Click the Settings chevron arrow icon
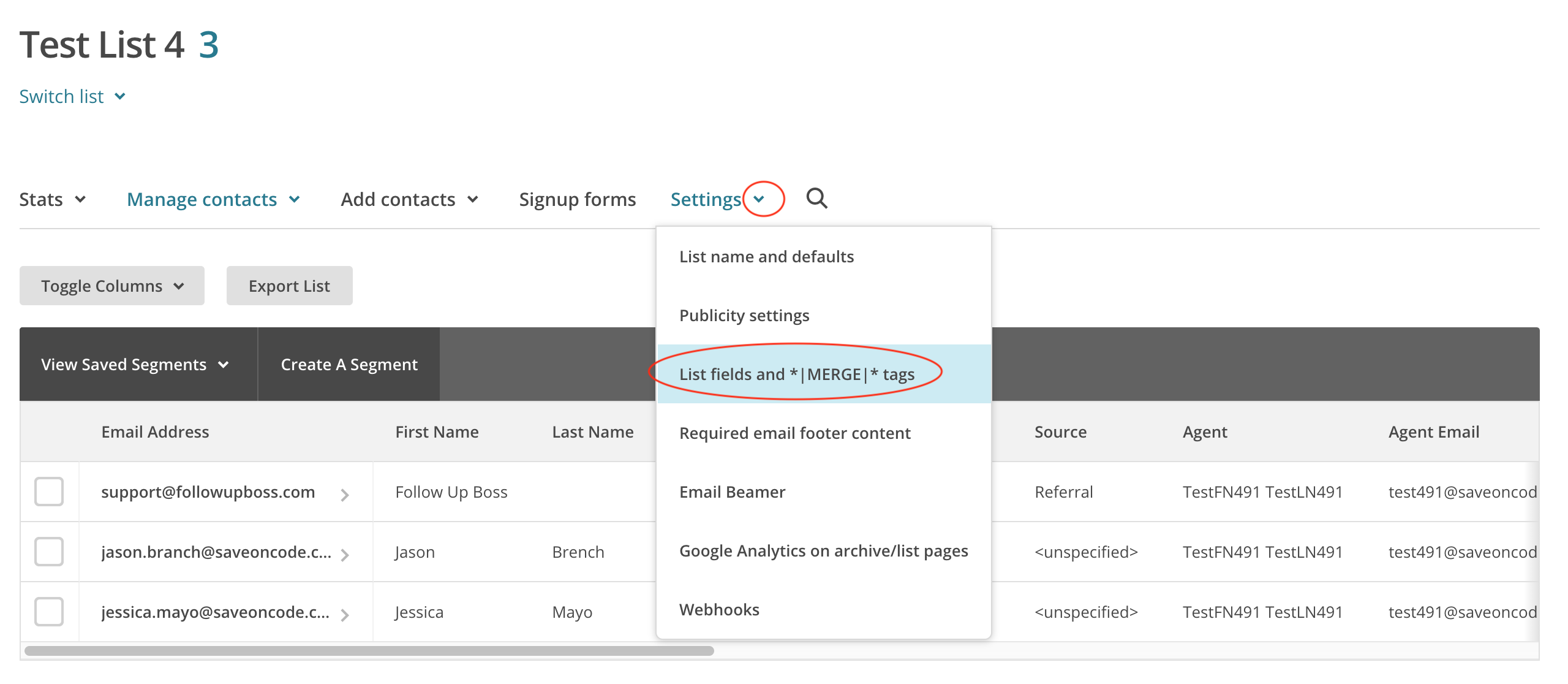Image resolution: width=1568 pixels, height=684 pixels. click(x=759, y=199)
